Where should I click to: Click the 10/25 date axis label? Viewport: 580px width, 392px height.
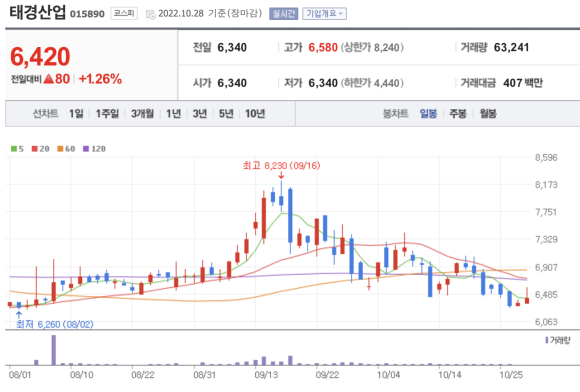click(x=511, y=375)
